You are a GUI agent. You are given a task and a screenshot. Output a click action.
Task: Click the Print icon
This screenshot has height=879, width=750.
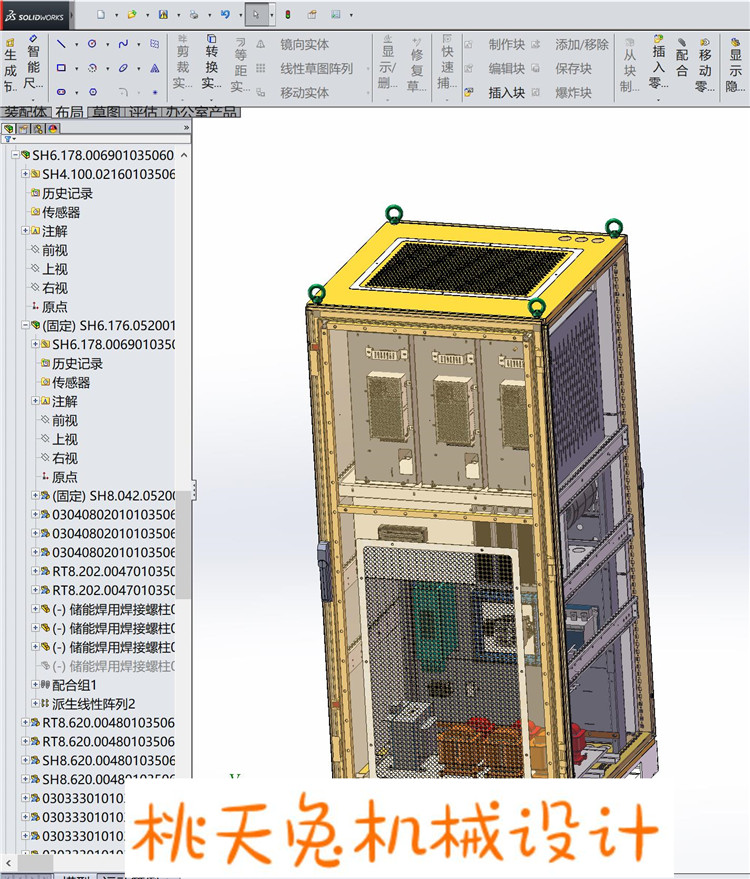(x=194, y=15)
